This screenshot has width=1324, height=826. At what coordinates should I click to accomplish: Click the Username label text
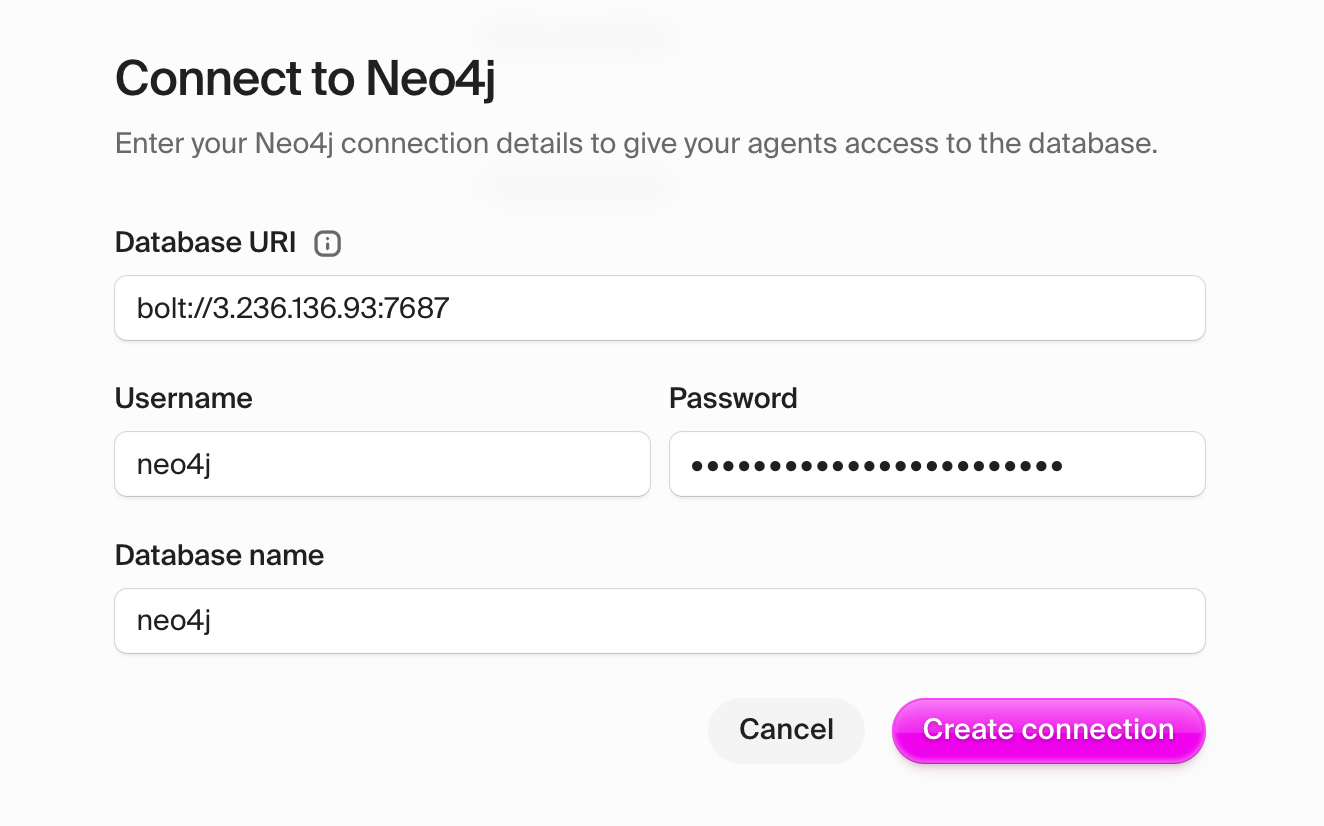183,398
